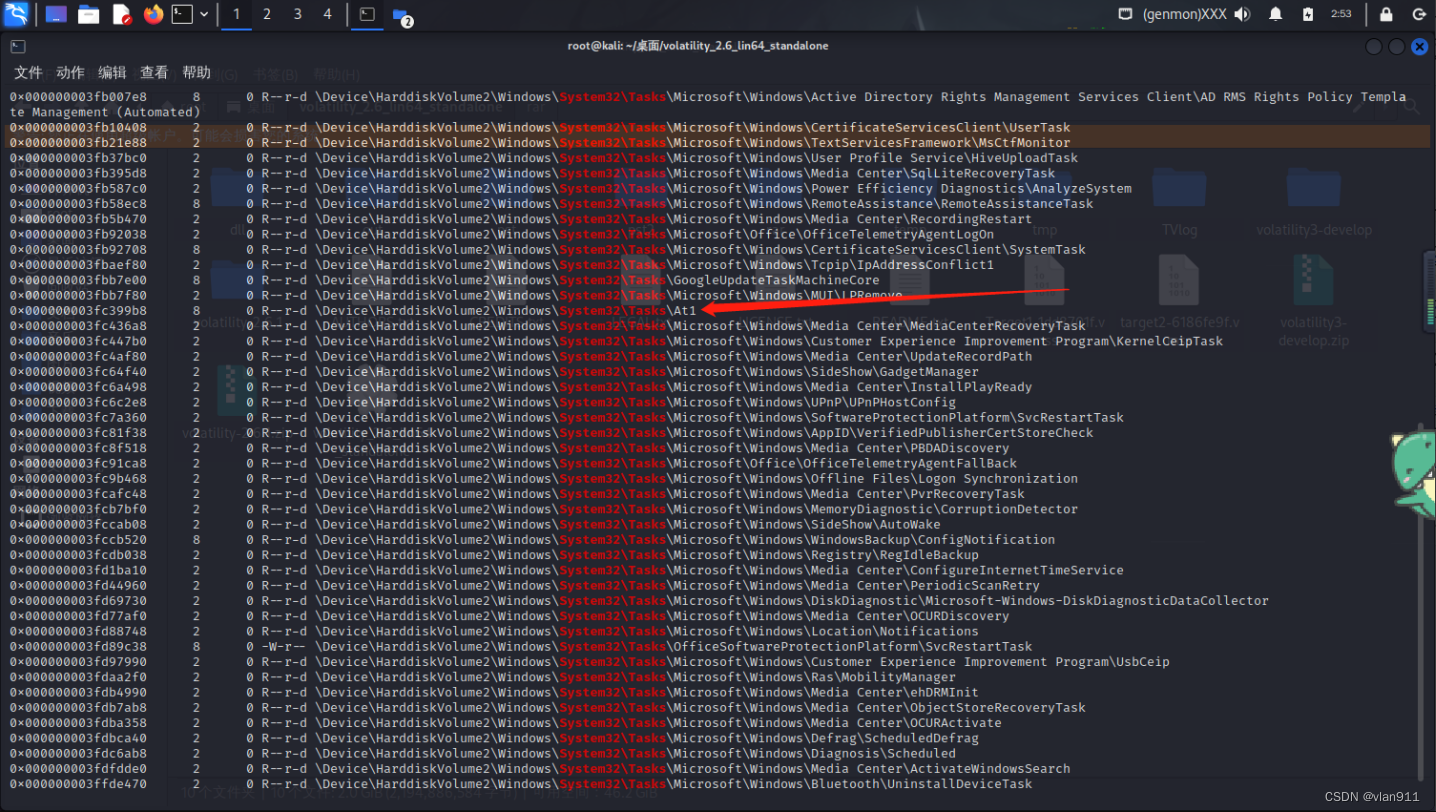This screenshot has height=812, width=1436.
Task: Click the network connection tray icon
Action: point(1125,14)
